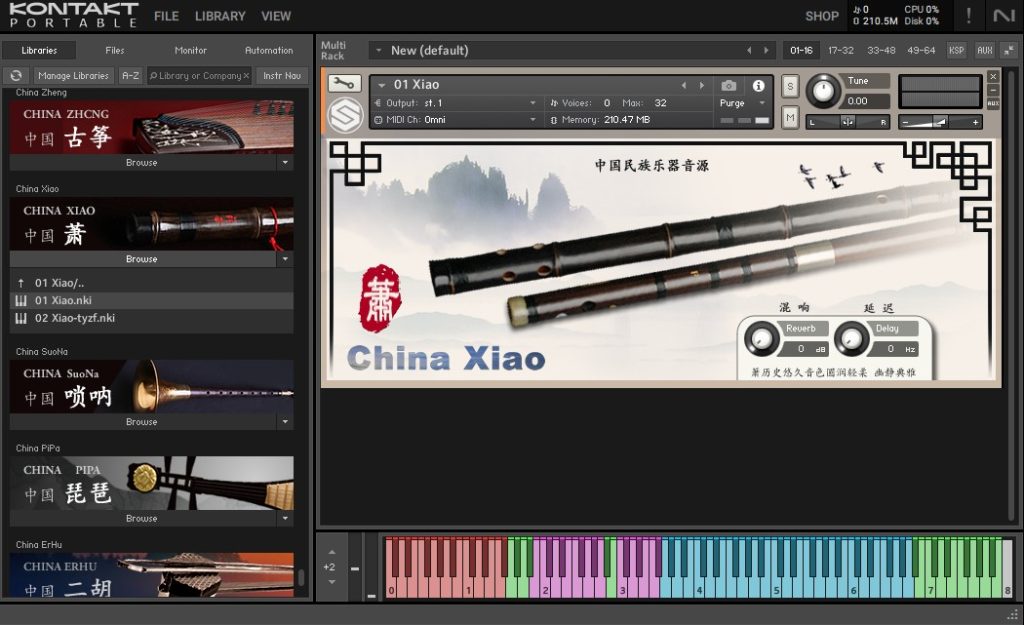Click the pan center icon
The width and height of the screenshot is (1024, 625).
point(847,122)
